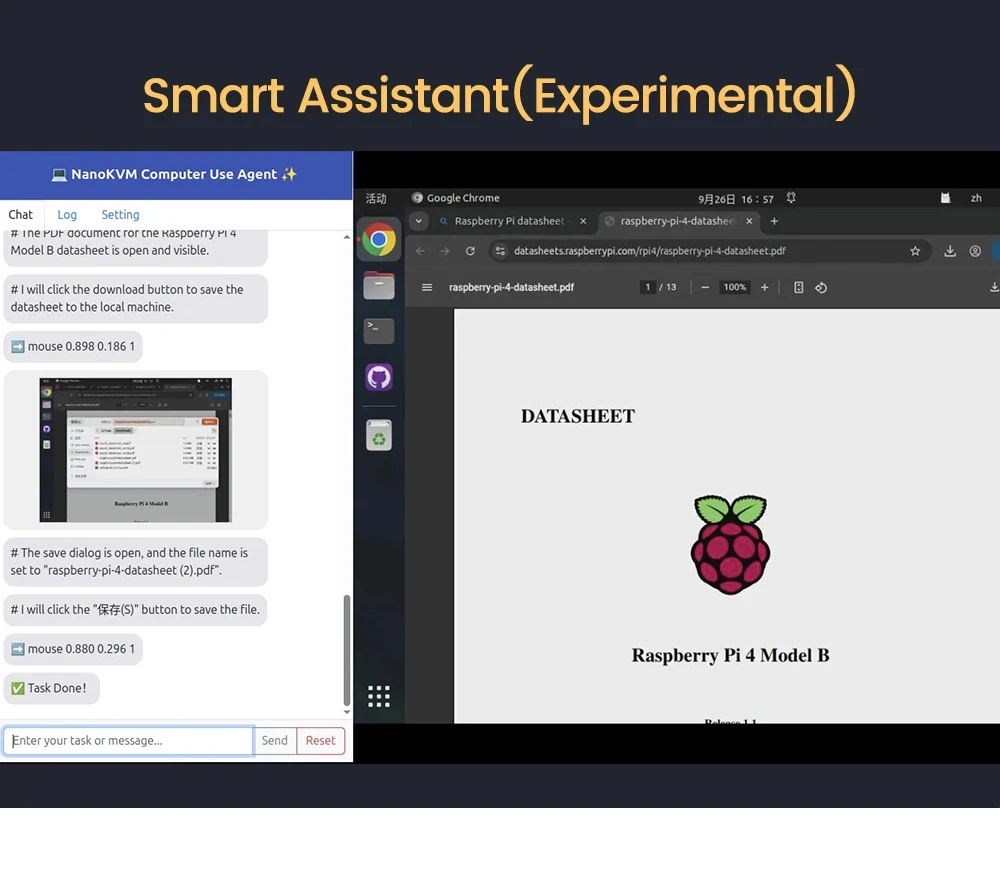
Task: Click the top bar system status icon
Action: click(946, 198)
